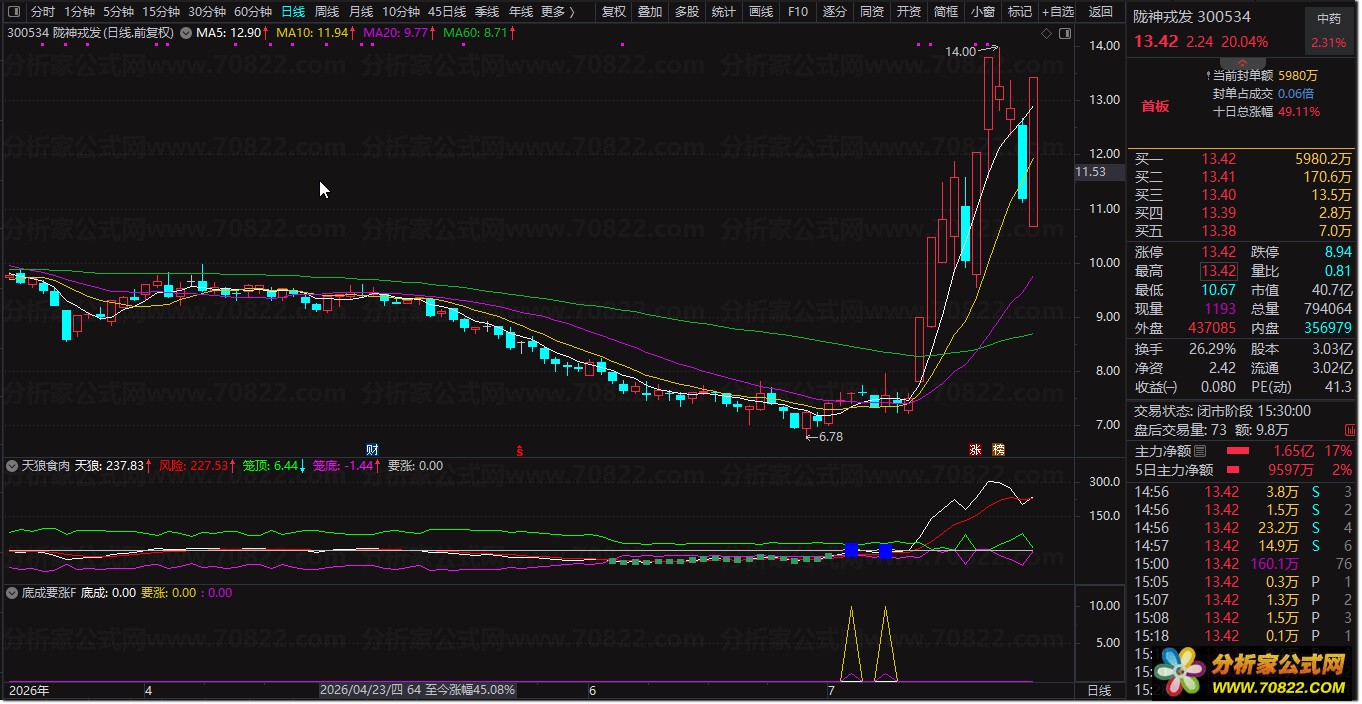Open the 中药 sector box
This screenshot has height=704, width=1362.
[1329, 30]
